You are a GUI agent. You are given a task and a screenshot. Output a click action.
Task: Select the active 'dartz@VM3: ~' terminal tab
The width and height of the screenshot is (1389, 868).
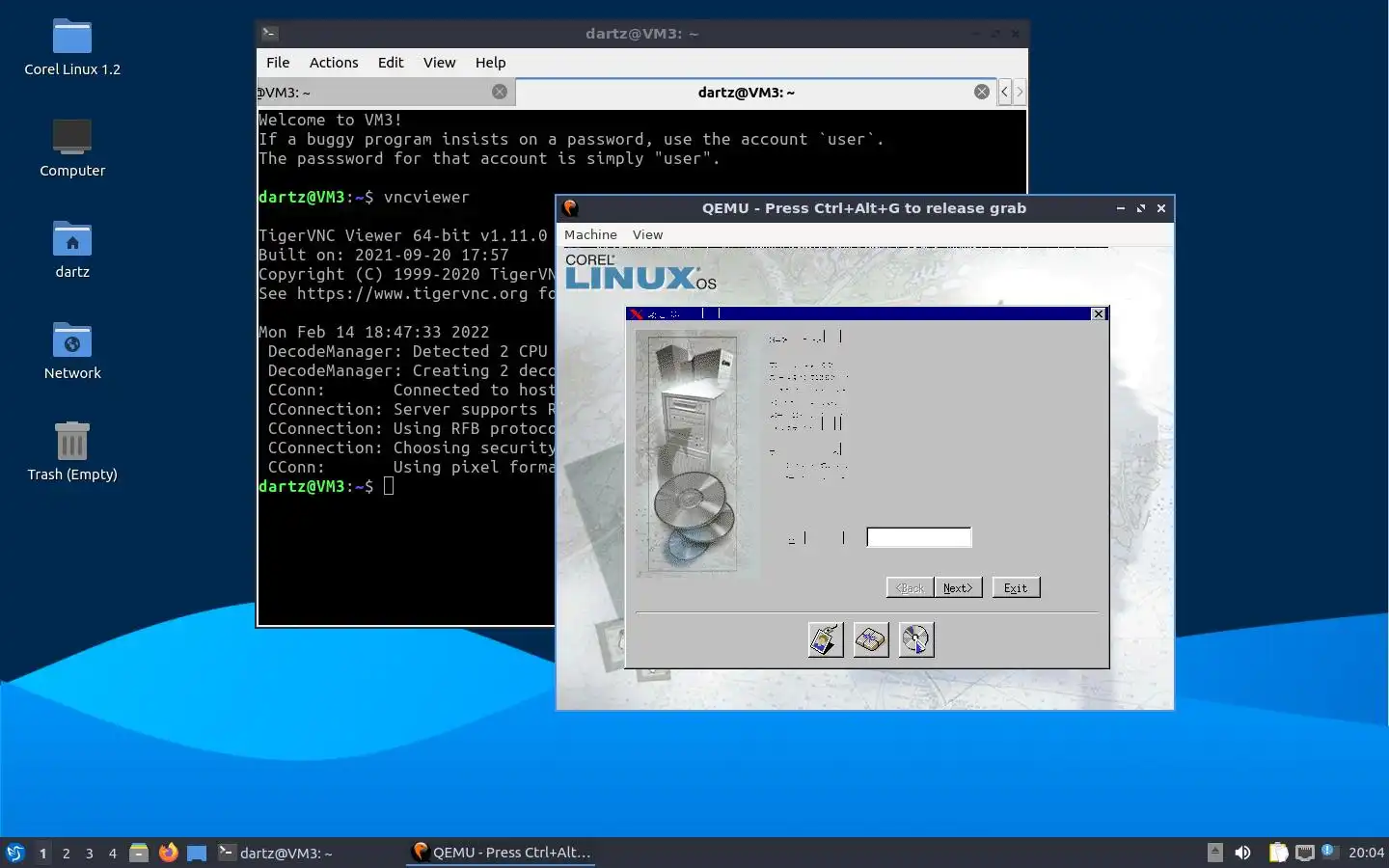(756, 92)
